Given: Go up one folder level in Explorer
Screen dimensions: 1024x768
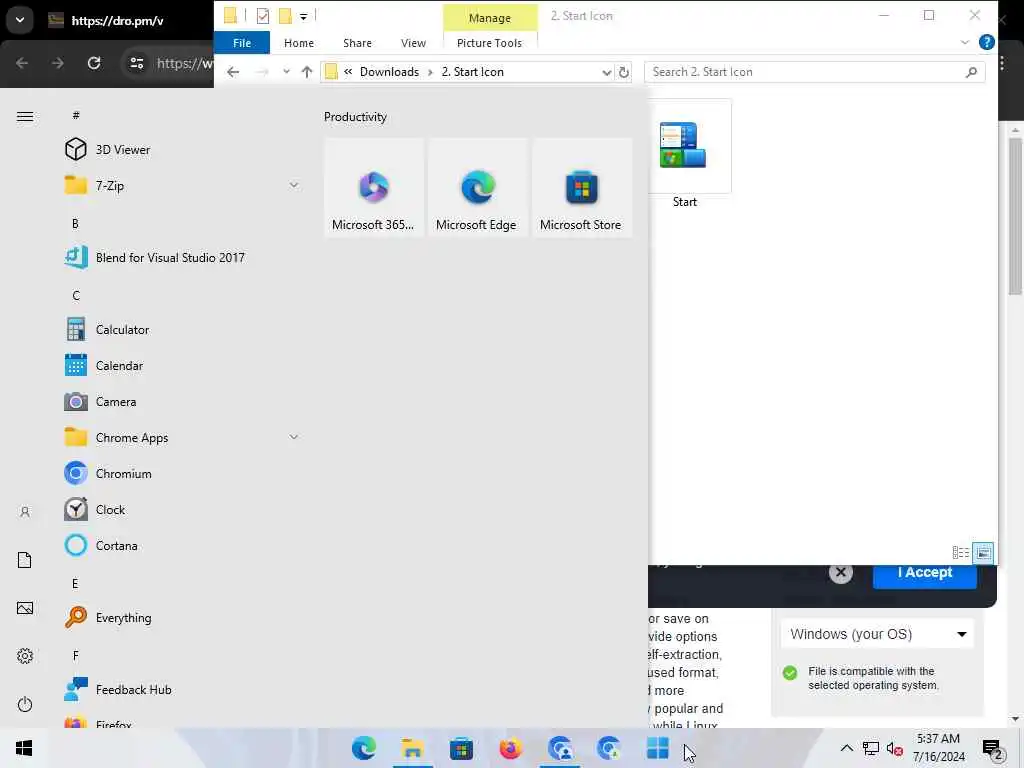Looking at the screenshot, I should [307, 72].
